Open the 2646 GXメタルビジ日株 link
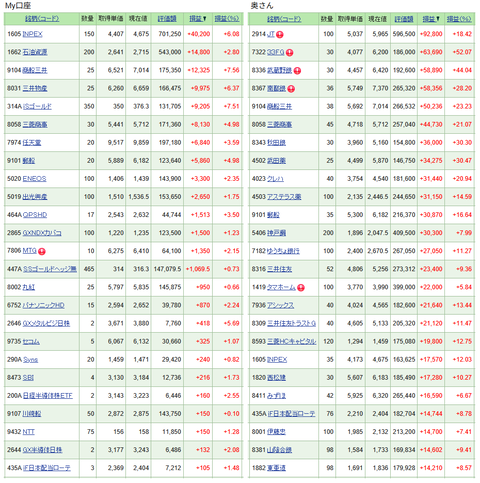Image resolution: width=480 pixels, height=483 pixels. (x=46, y=323)
